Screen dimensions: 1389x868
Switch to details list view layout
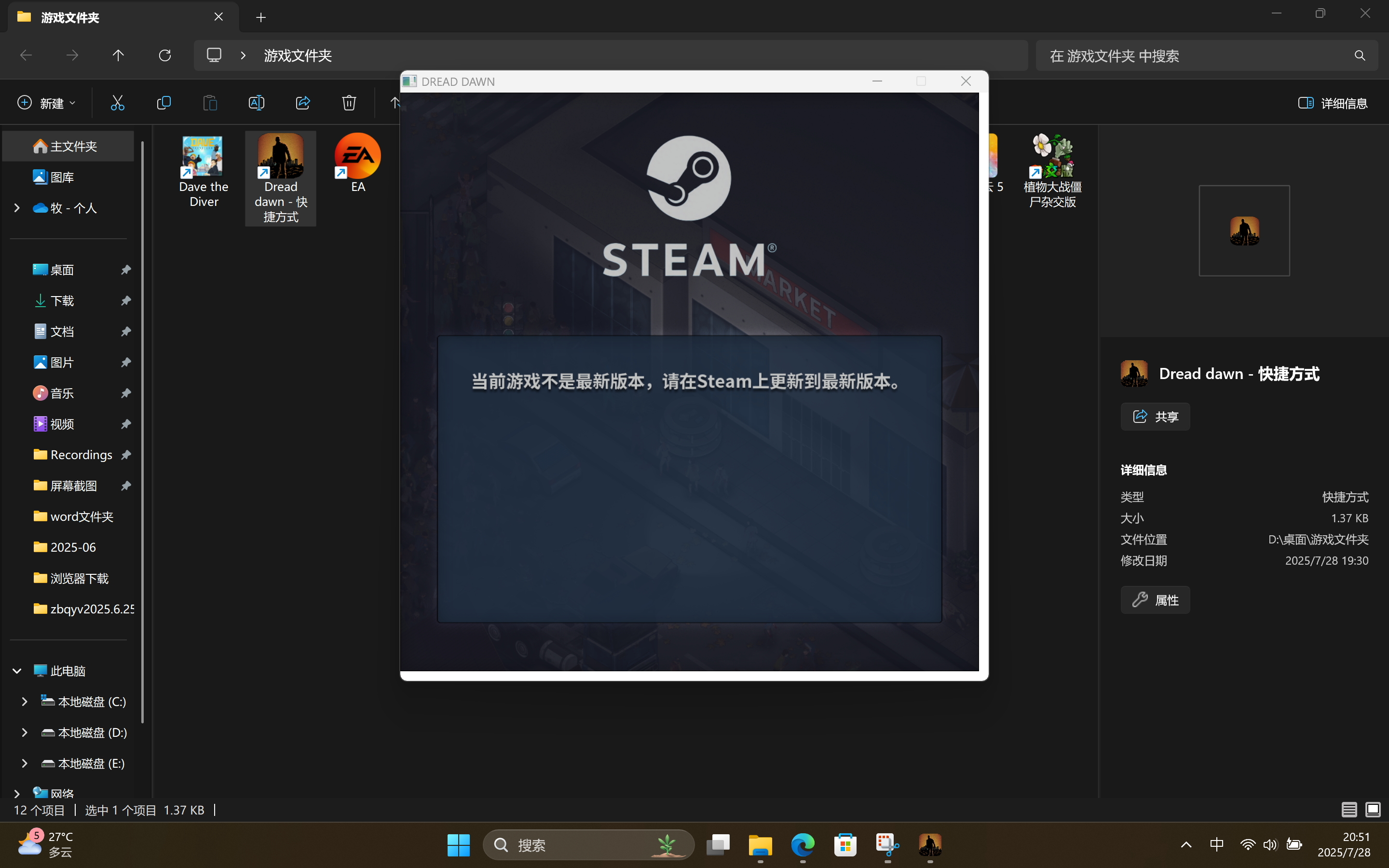pos(1349,810)
